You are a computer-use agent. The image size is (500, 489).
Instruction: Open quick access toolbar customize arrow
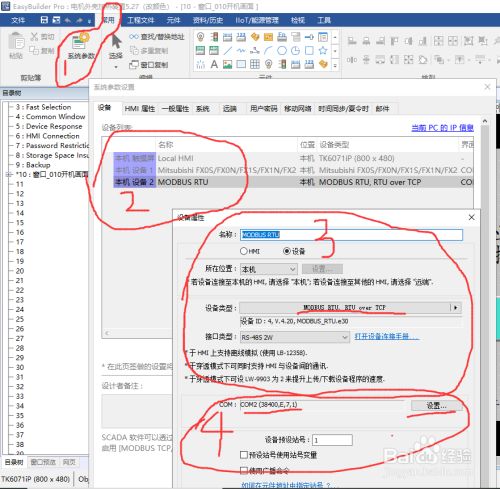(x=89, y=21)
